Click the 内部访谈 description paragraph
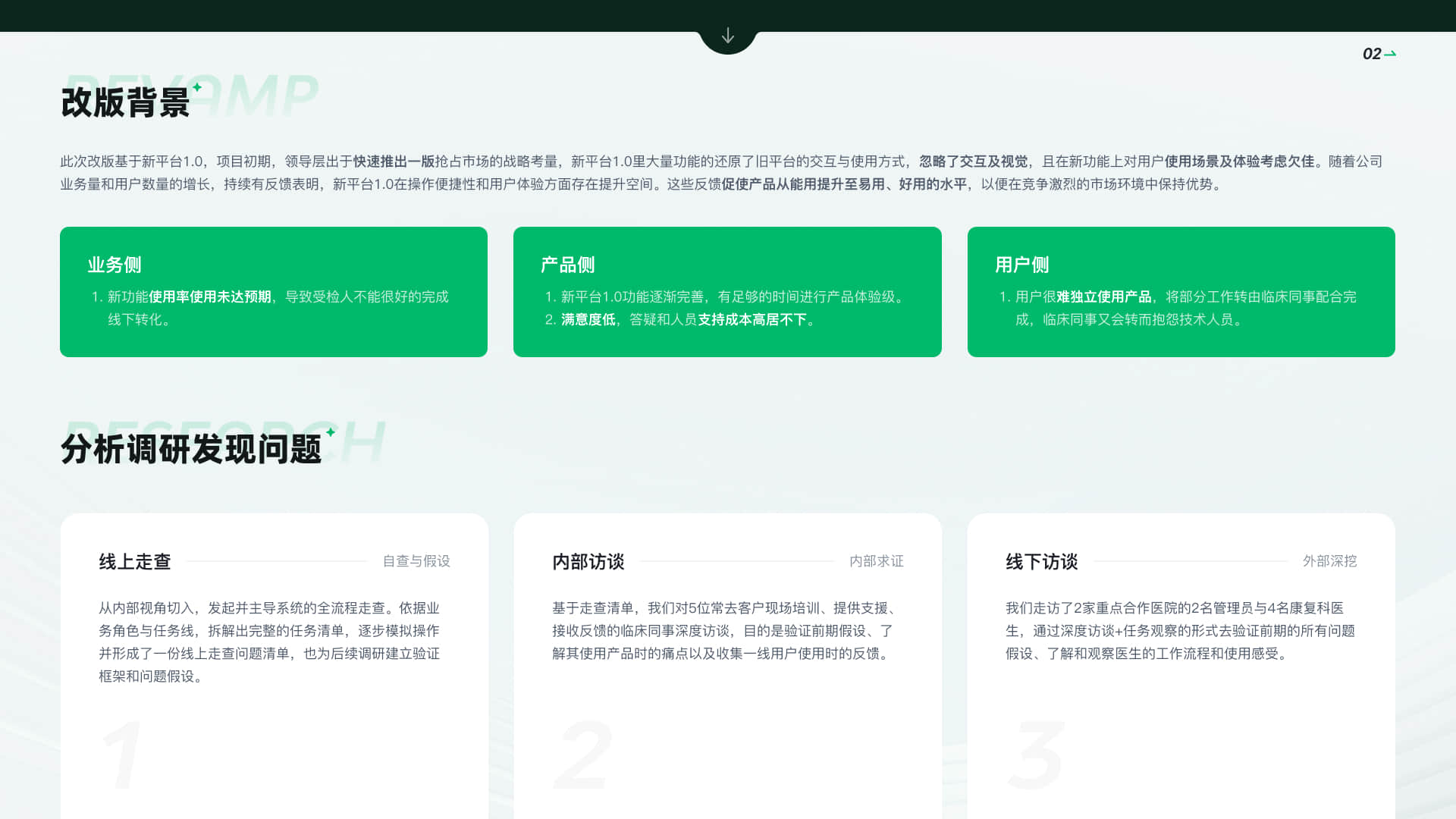The width and height of the screenshot is (1456, 819). click(x=724, y=631)
